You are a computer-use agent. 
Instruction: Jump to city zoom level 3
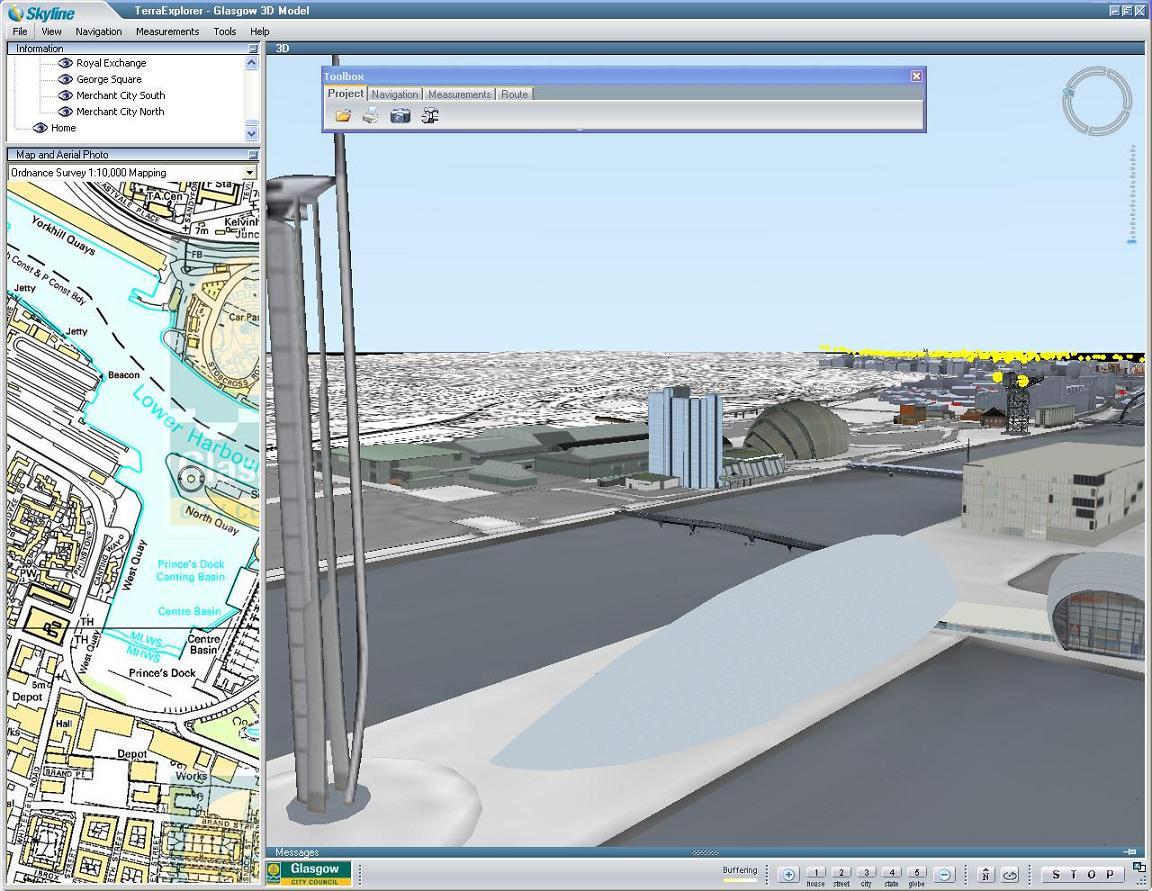pos(866,873)
